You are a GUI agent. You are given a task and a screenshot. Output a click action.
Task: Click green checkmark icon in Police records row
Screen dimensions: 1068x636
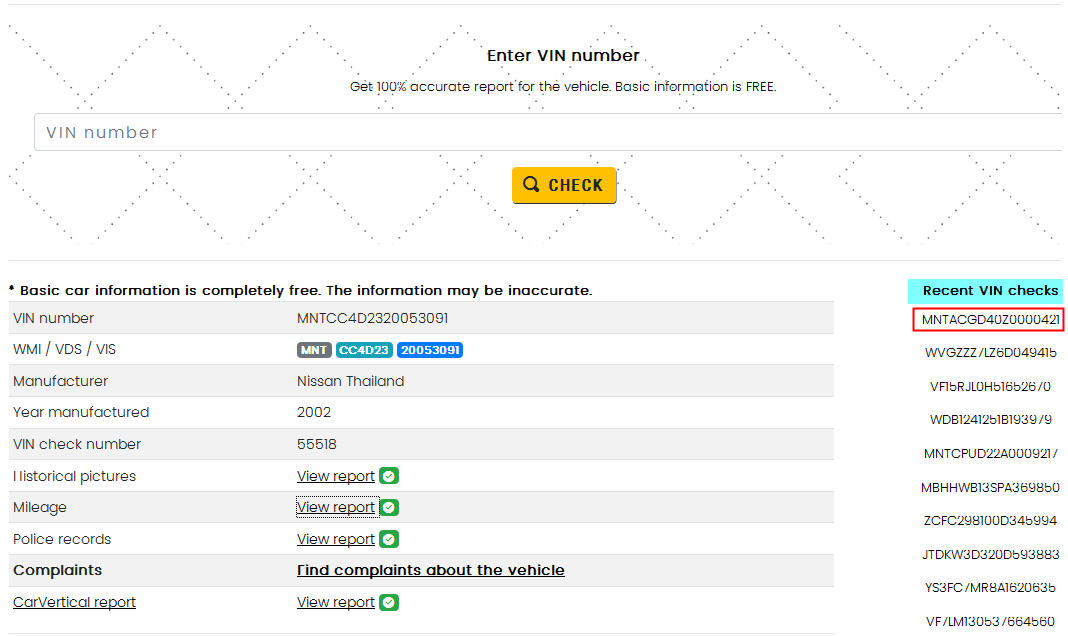tap(389, 539)
